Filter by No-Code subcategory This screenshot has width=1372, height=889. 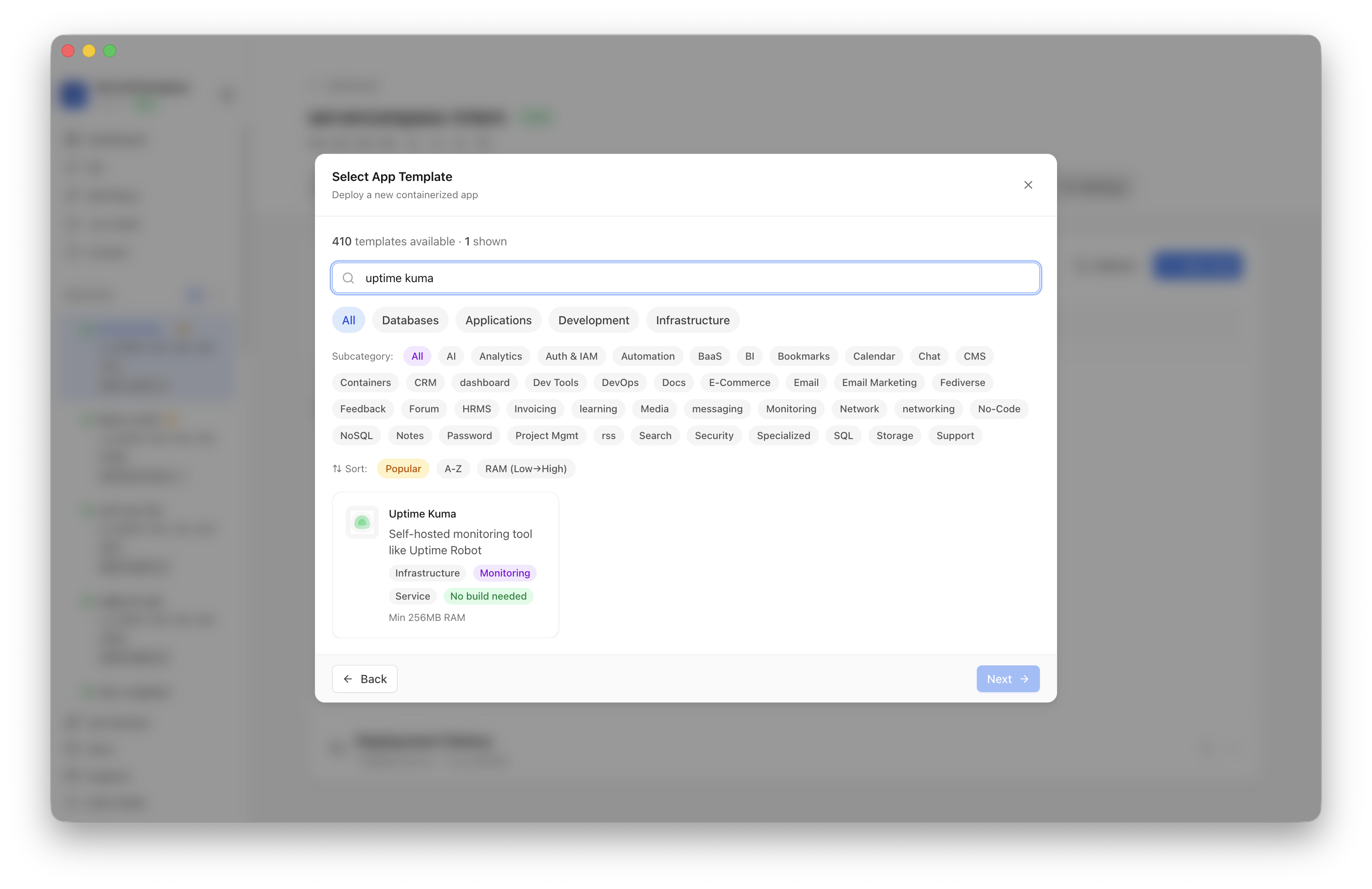[999, 409]
